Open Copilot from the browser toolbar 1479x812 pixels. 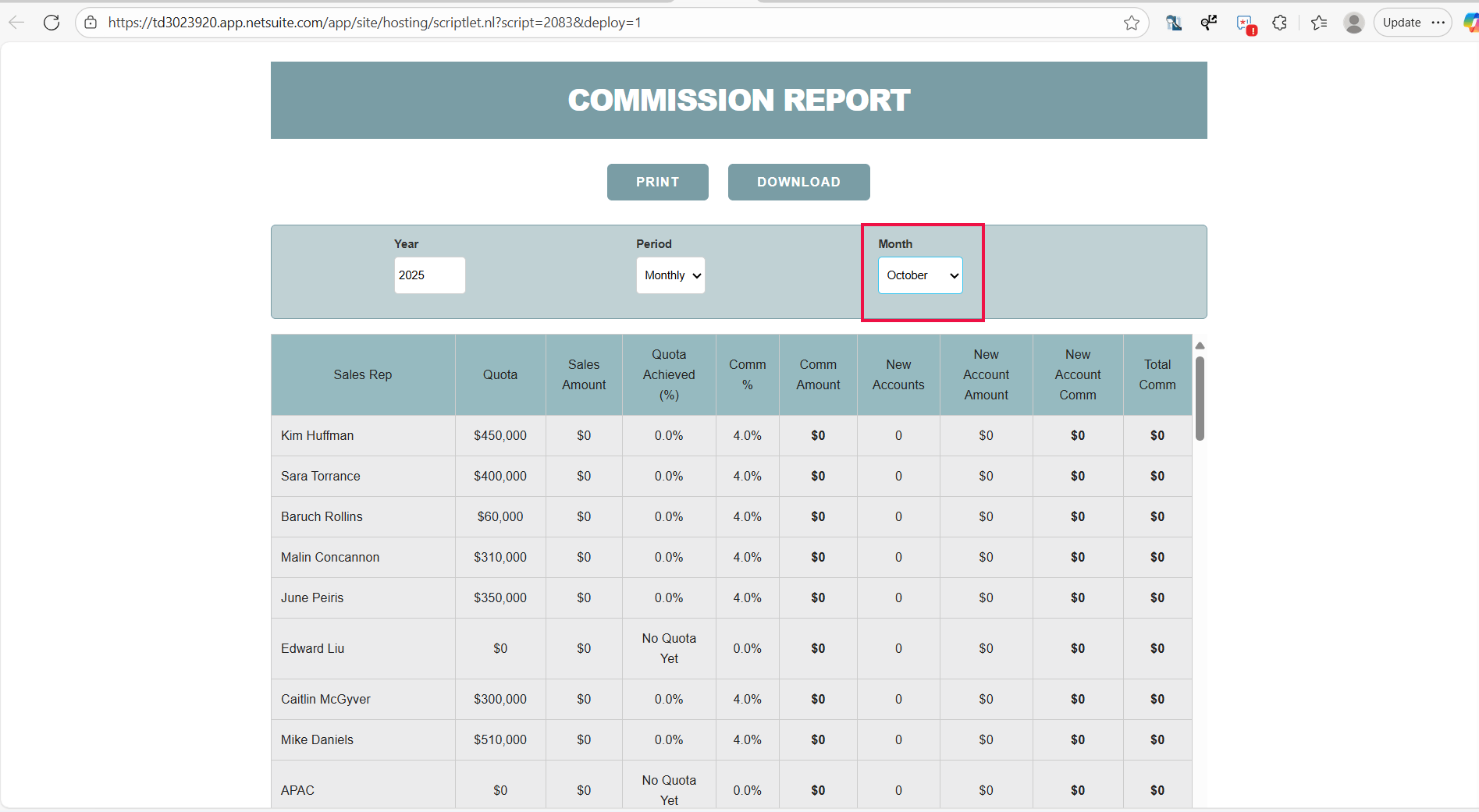click(x=1470, y=23)
